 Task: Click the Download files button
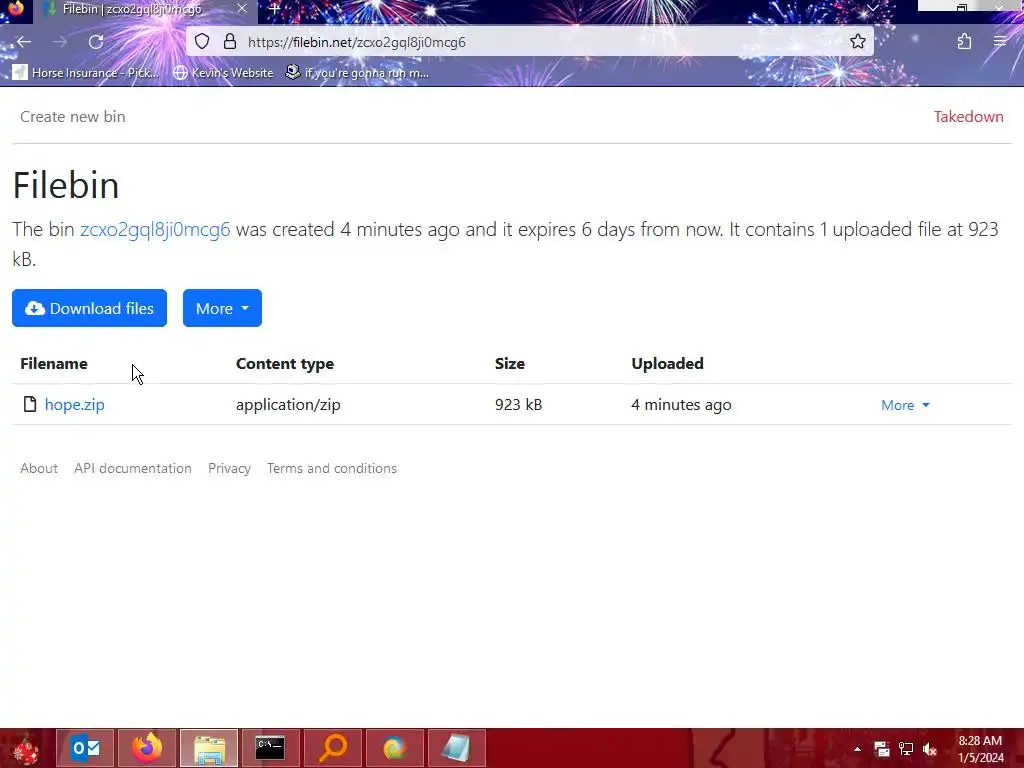click(89, 308)
